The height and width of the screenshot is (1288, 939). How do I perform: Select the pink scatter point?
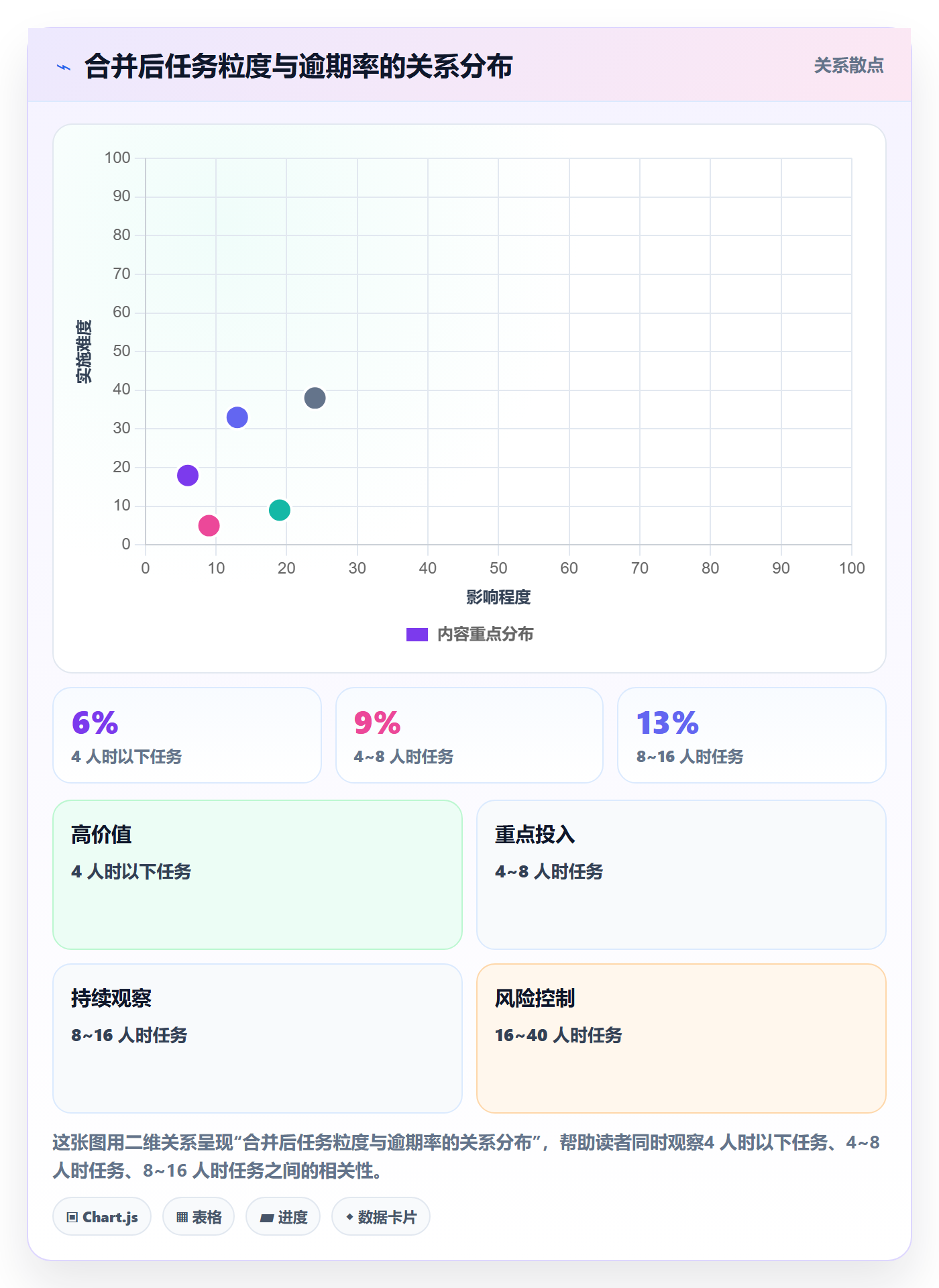coord(209,525)
